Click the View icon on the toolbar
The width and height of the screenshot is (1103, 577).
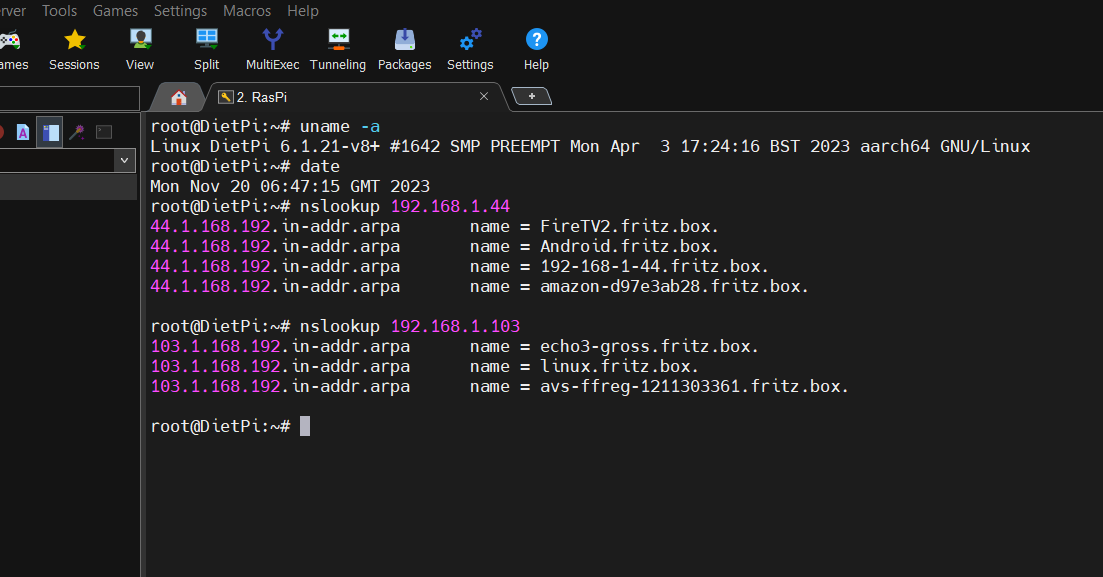(139, 45)
